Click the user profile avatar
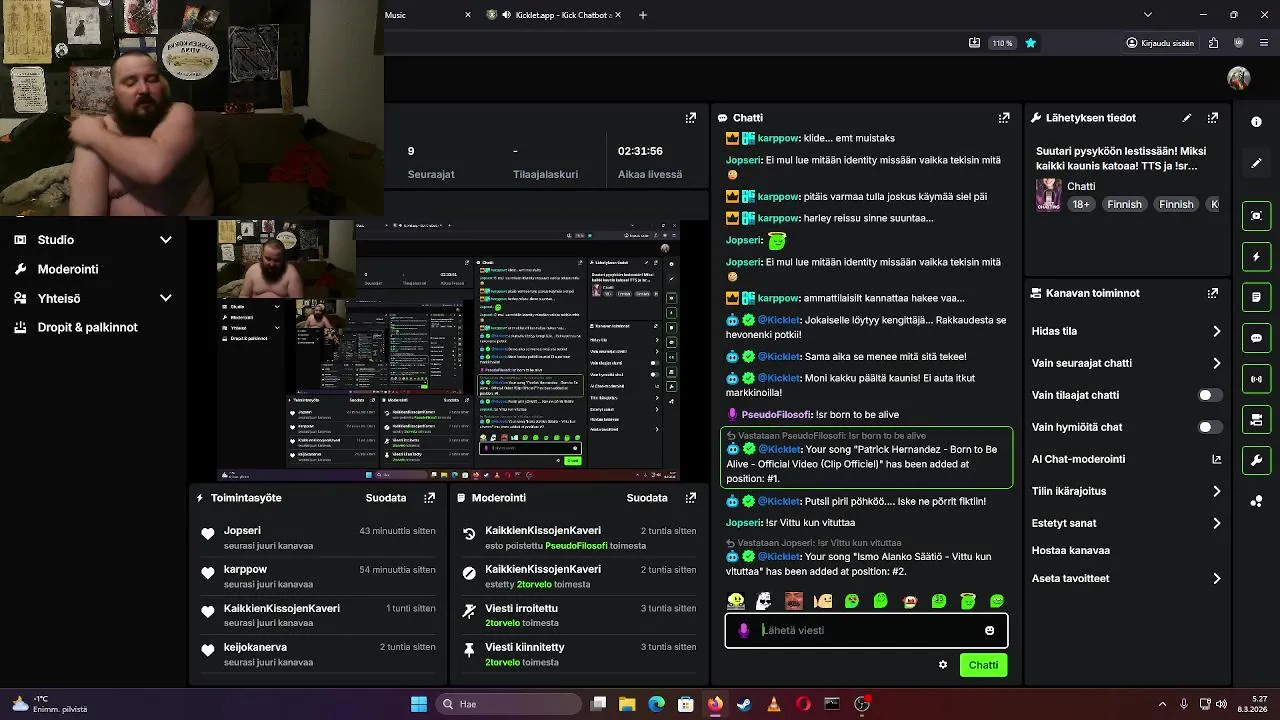This screenshot has width=1280, height=720. (x=1239, y=78)
